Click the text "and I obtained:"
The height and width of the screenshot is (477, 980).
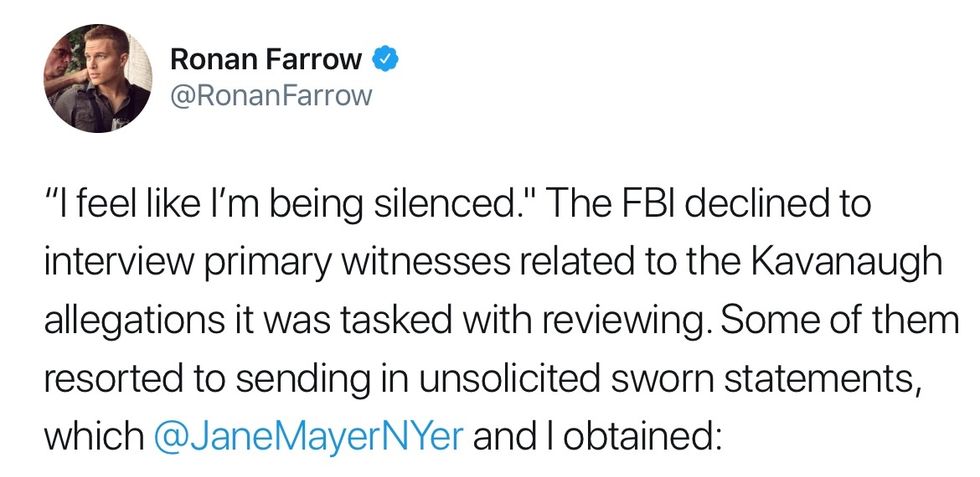598,436
